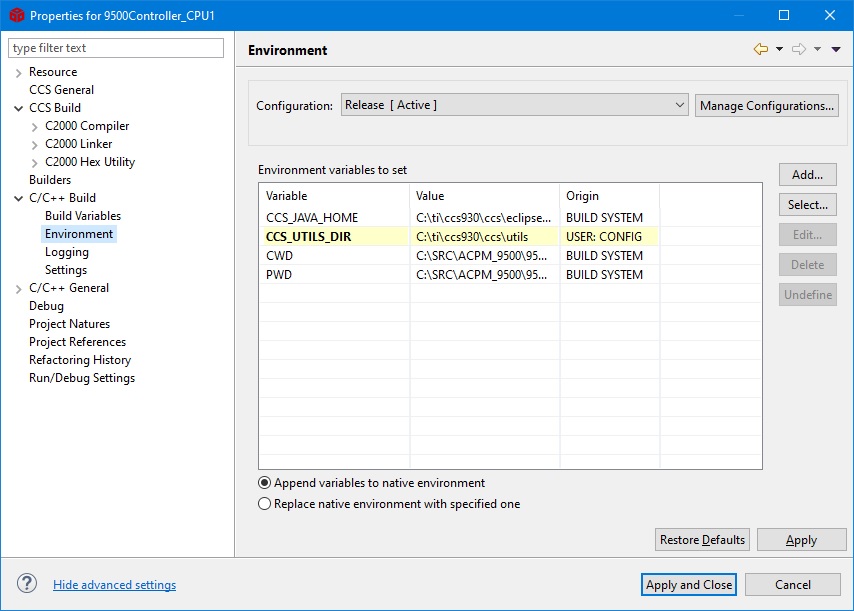Click the help question mark icon

tap(27, 584)
